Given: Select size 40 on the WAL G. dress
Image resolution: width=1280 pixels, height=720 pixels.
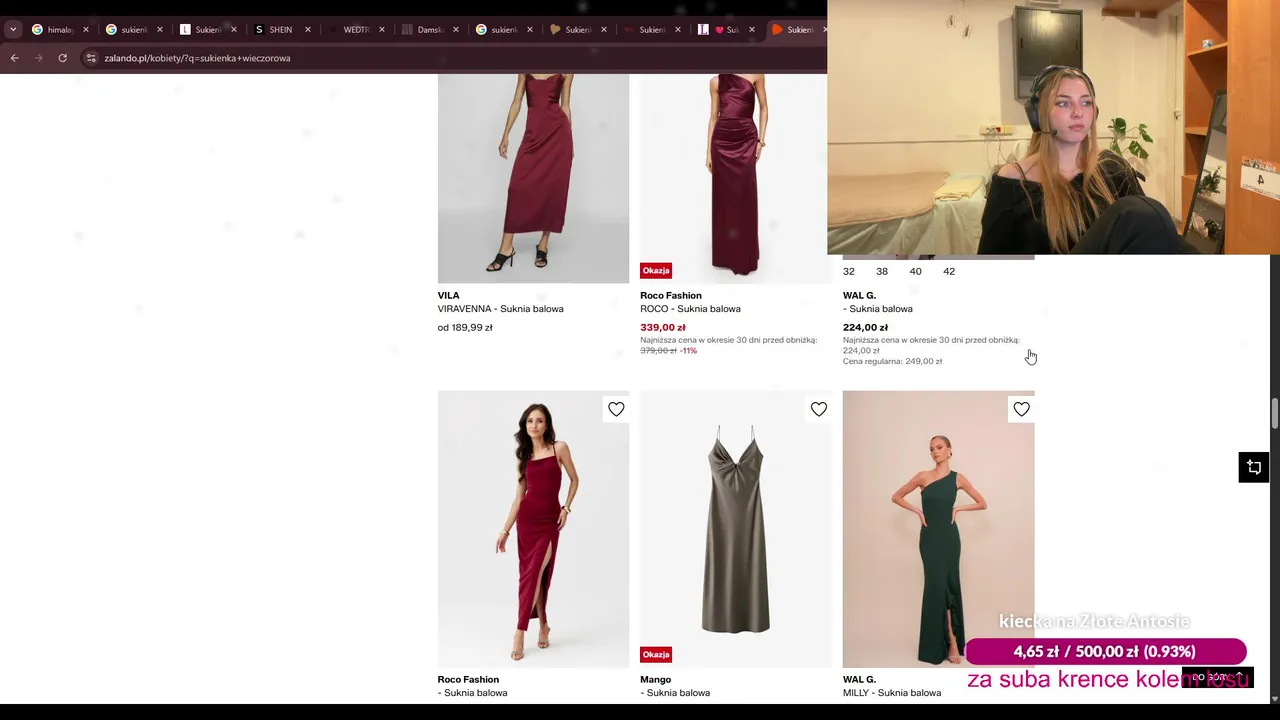Looking at the screenshot, I should pos(915,272).
